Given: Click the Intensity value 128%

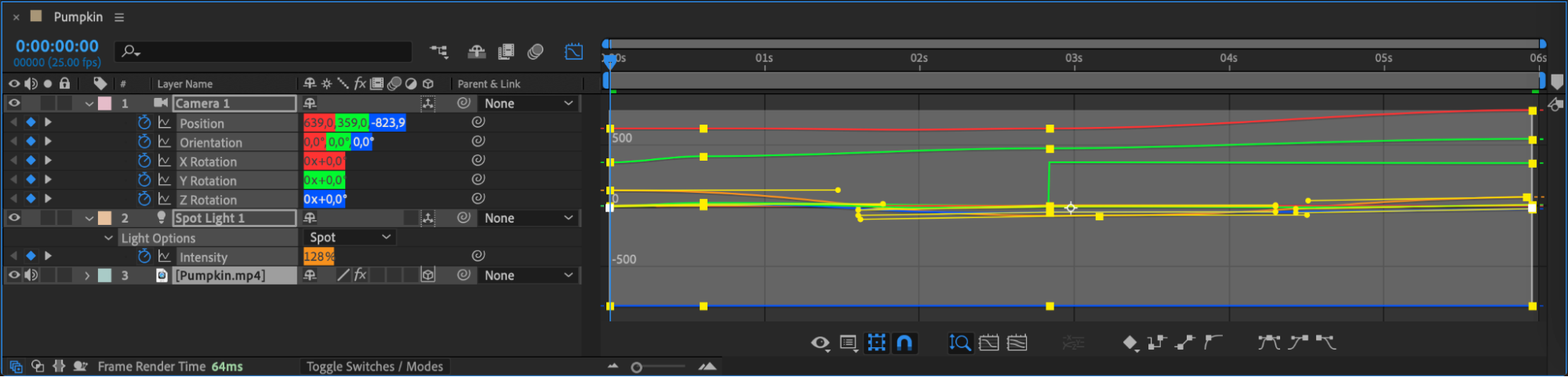Looking at the screenshot, I should (x=318, y=256).
